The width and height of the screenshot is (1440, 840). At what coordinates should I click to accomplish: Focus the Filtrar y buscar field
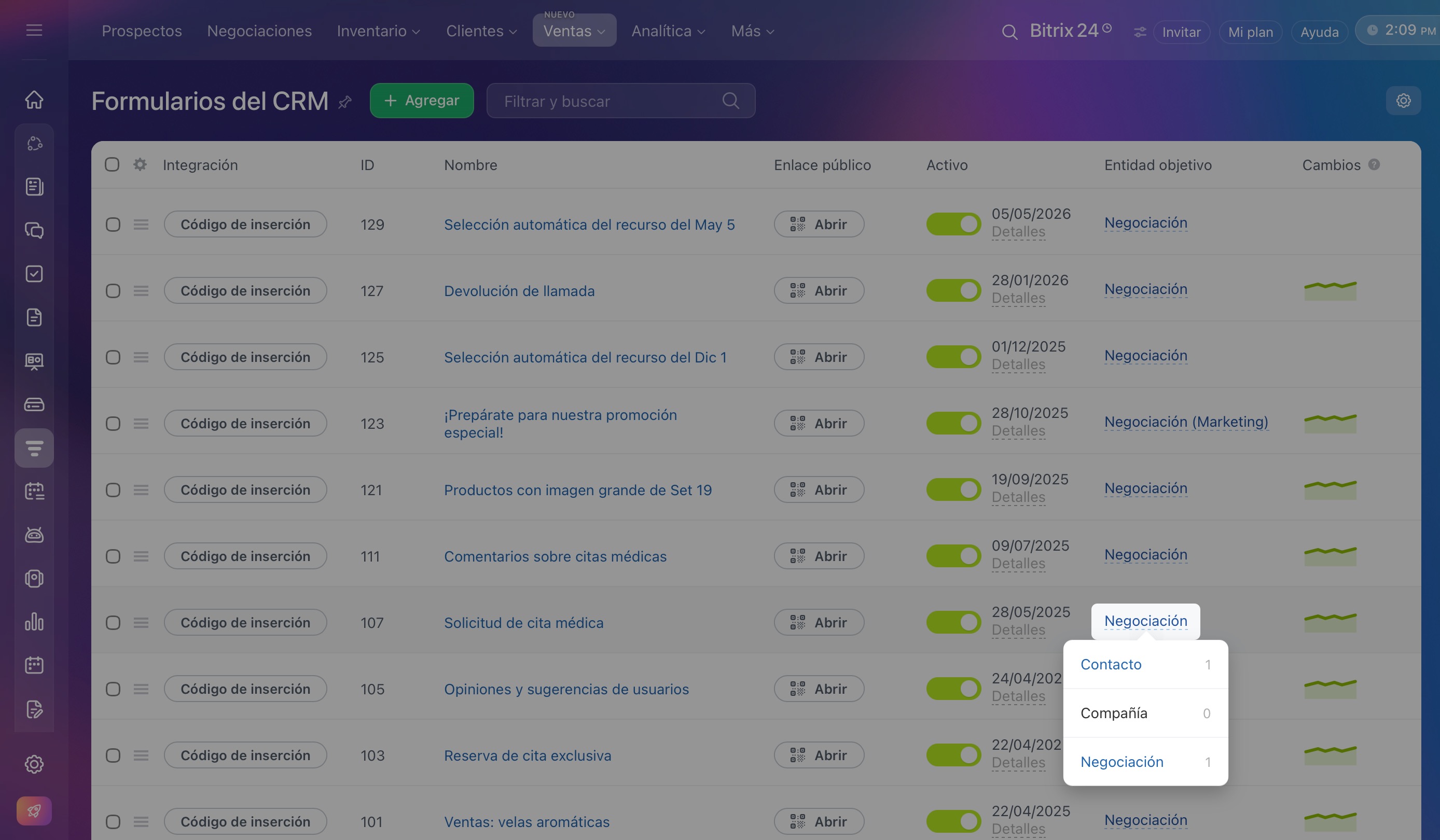pos(620,101)
